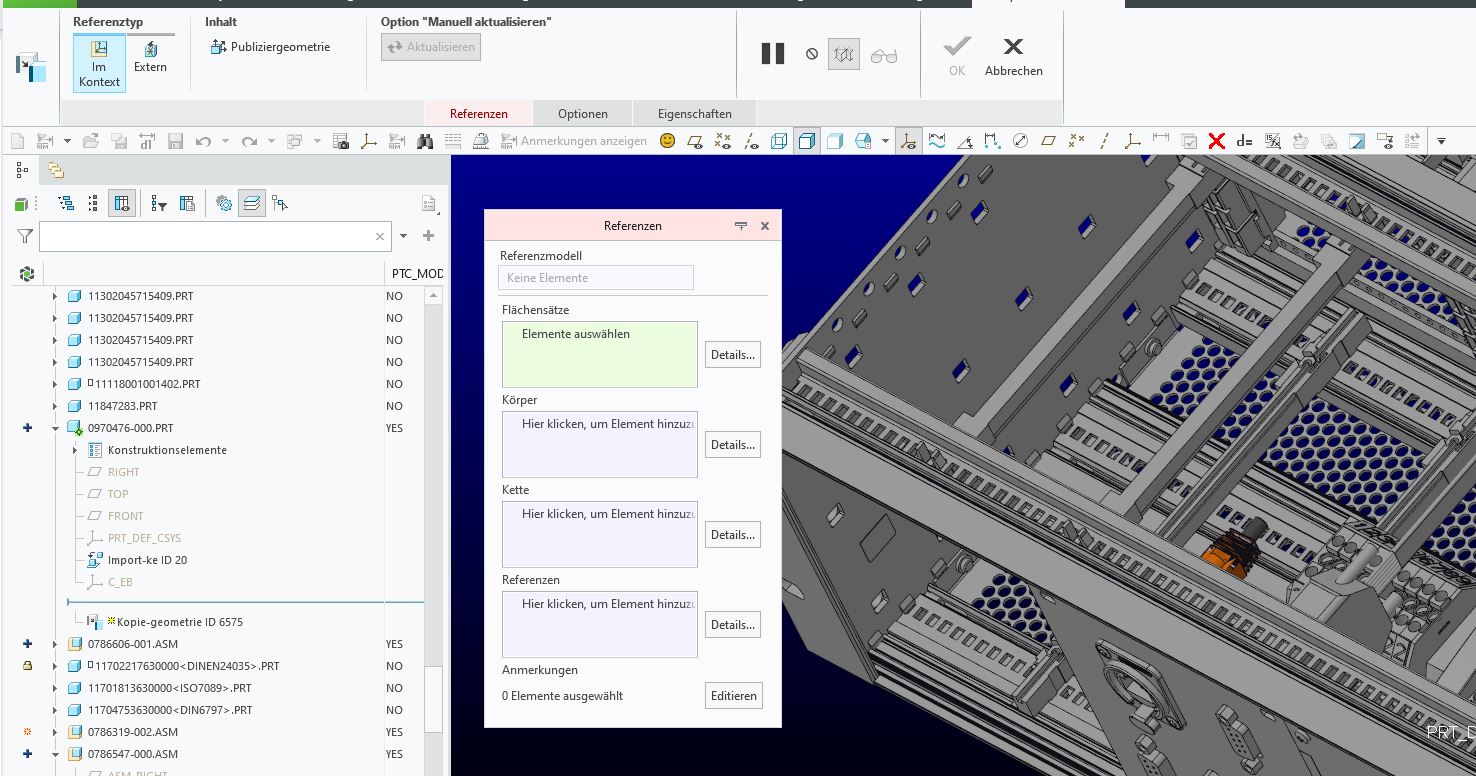Image resolution: width=1476 pixels, height=776 pixels.
Task: Click the undo arrow in toolbar
Action: (x=203, y=141)
